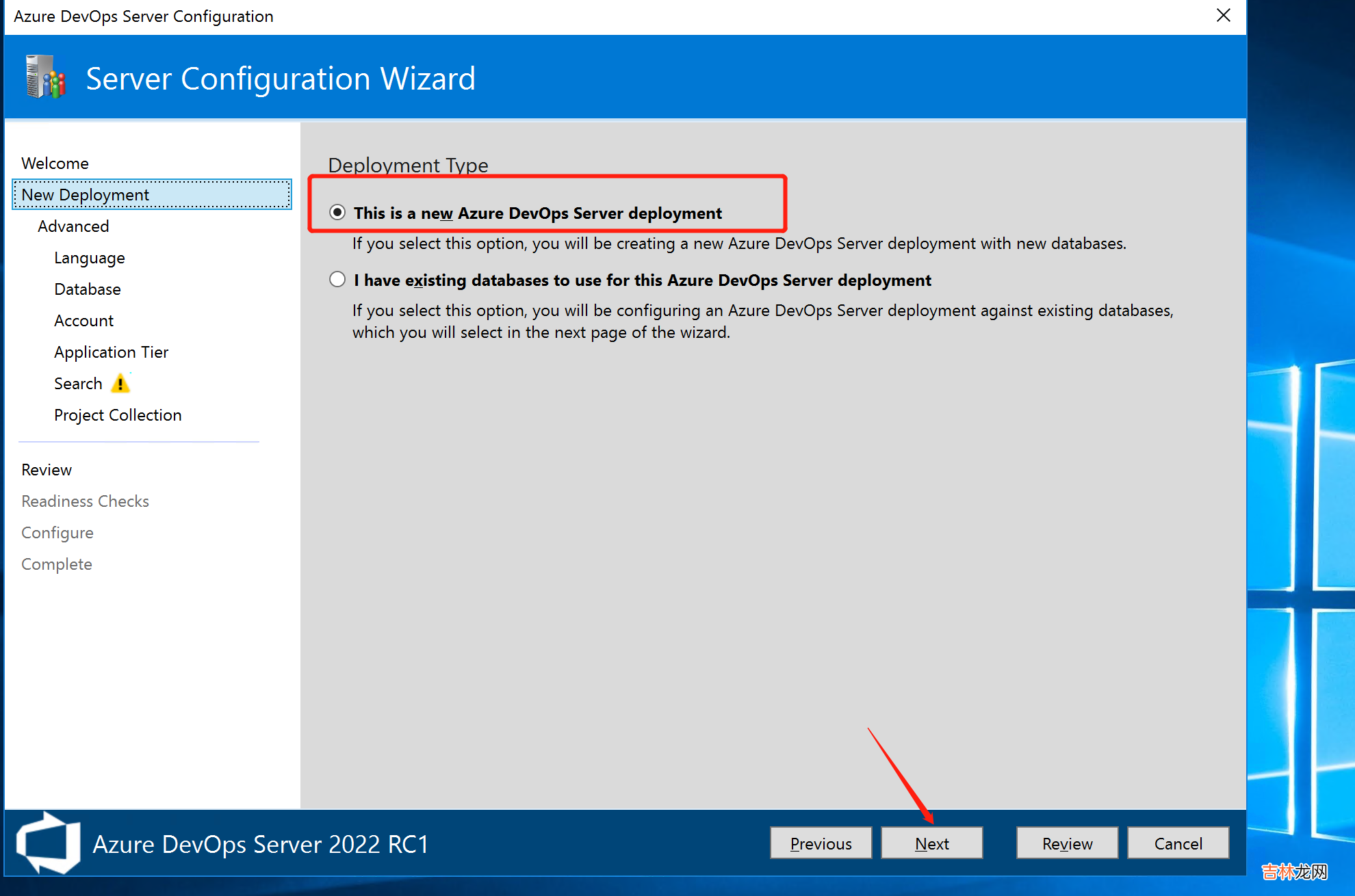Viewport: 1355px width, 896px height.
Task: Open the Account settings step
Action: tap(83, 321)
